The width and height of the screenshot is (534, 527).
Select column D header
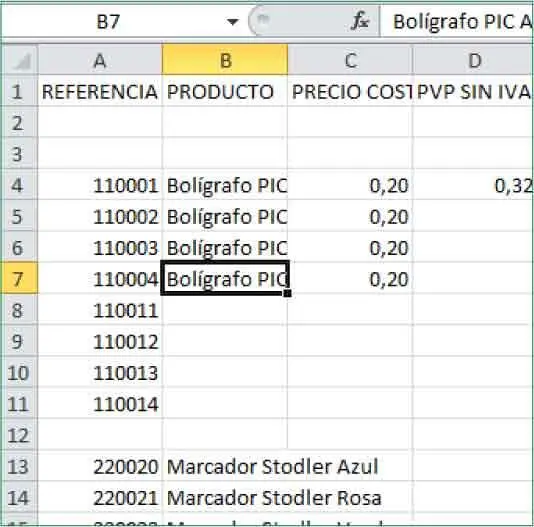pyautogui.click(x=473, y=61)
